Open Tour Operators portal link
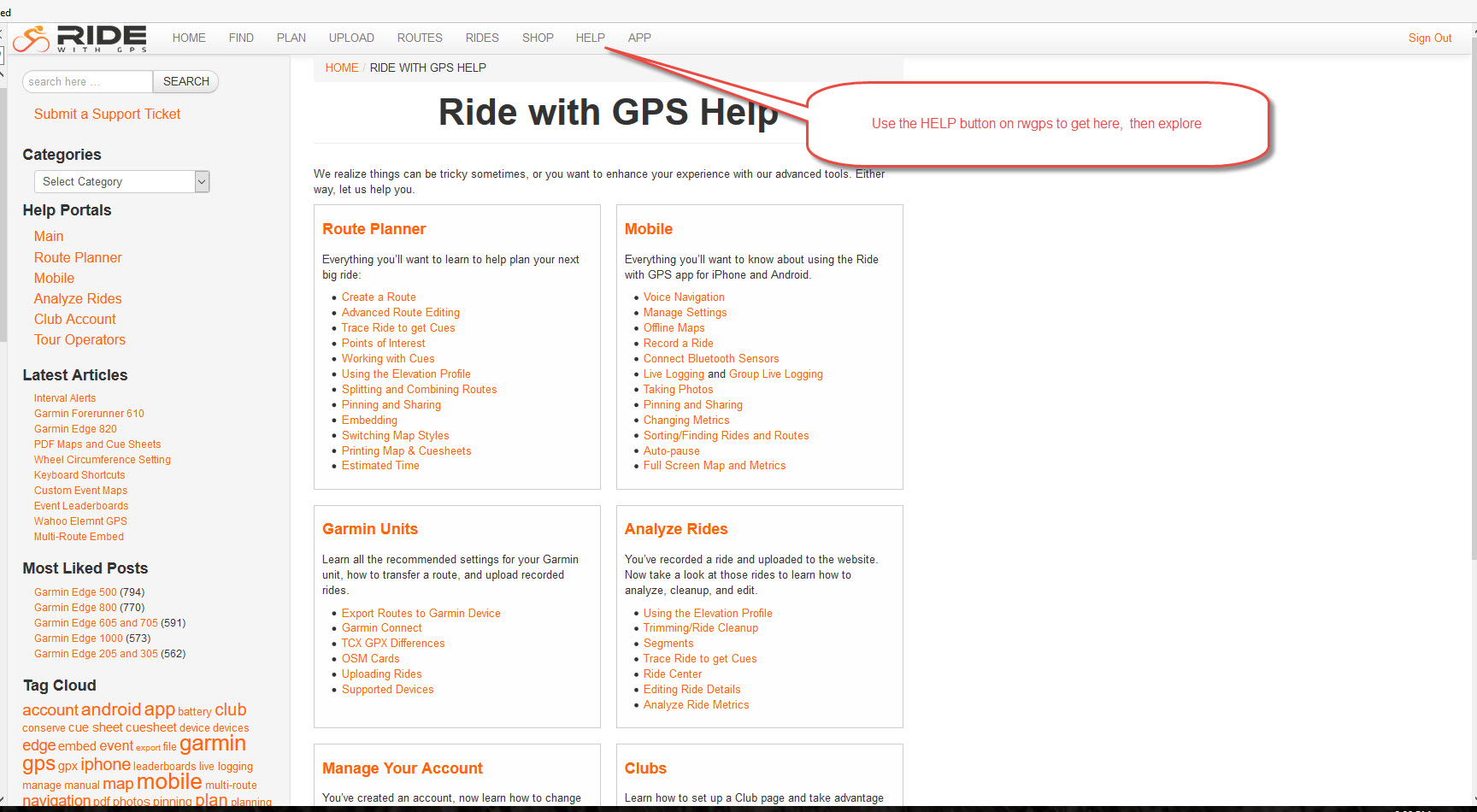 pyautogui.click(x=79, y=339)
